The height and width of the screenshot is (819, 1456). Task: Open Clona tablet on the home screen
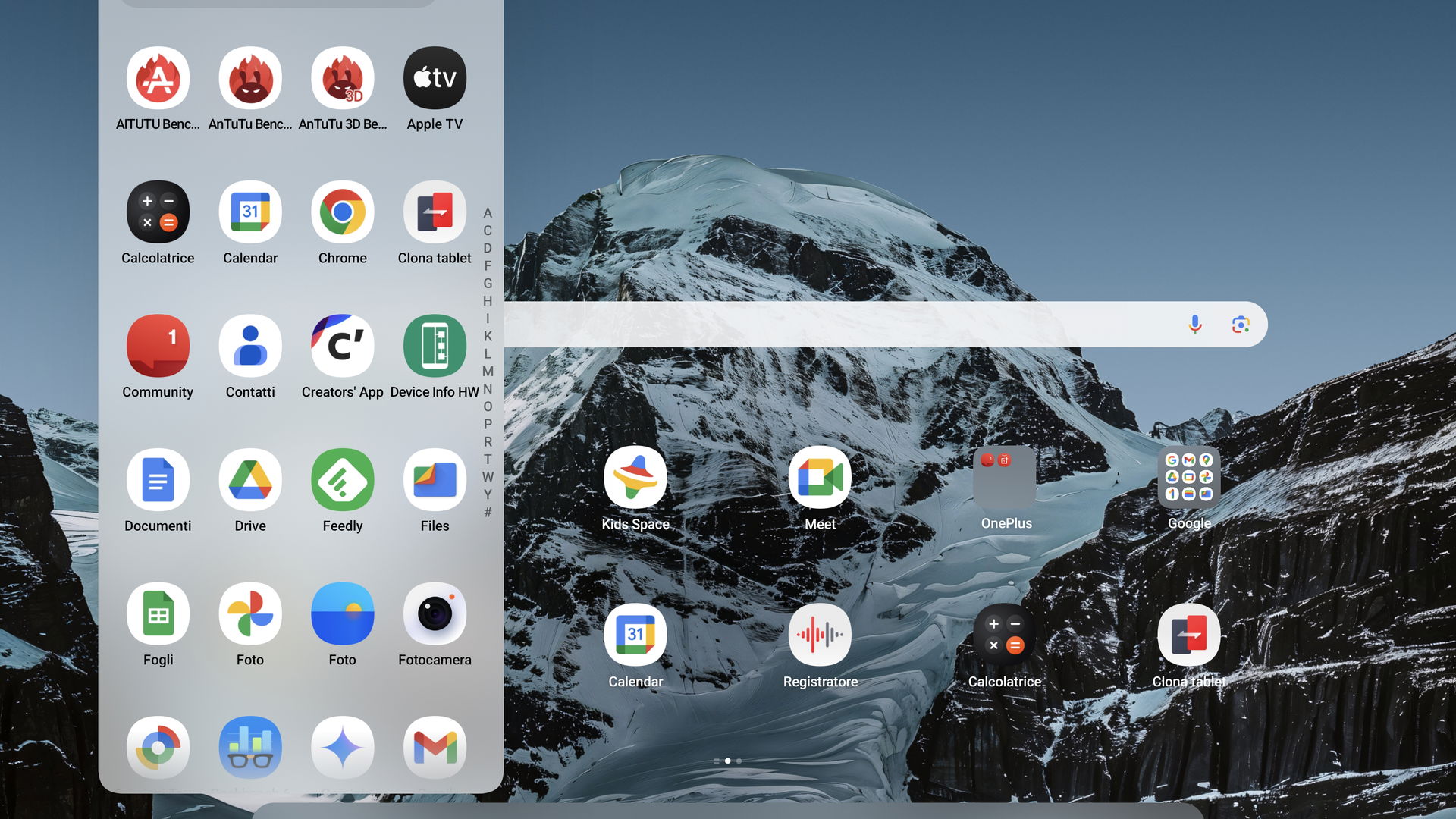point(1189,635)
